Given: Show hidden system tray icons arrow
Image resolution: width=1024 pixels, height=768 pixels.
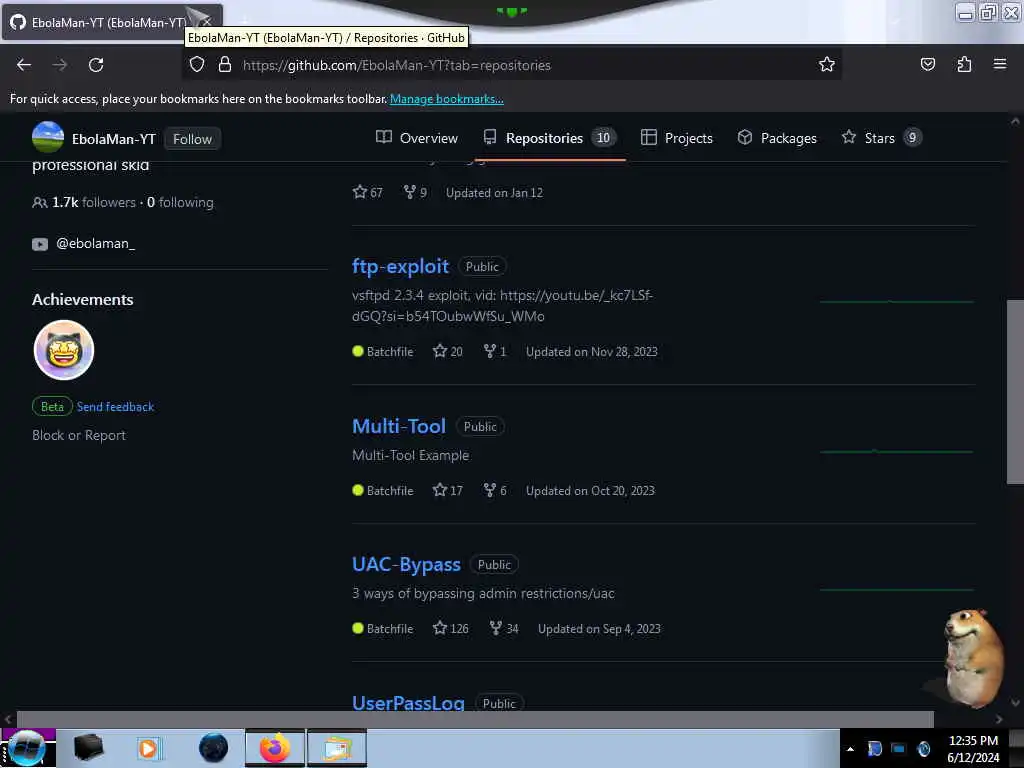Looking at the screenshot, I should point(850,749).
